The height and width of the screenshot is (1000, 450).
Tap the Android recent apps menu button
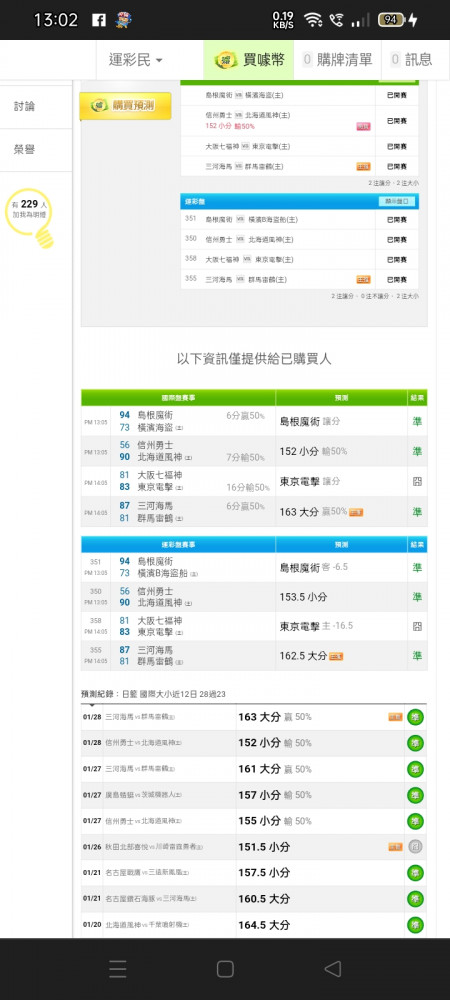pyautogui.click(x=117, y=969)
